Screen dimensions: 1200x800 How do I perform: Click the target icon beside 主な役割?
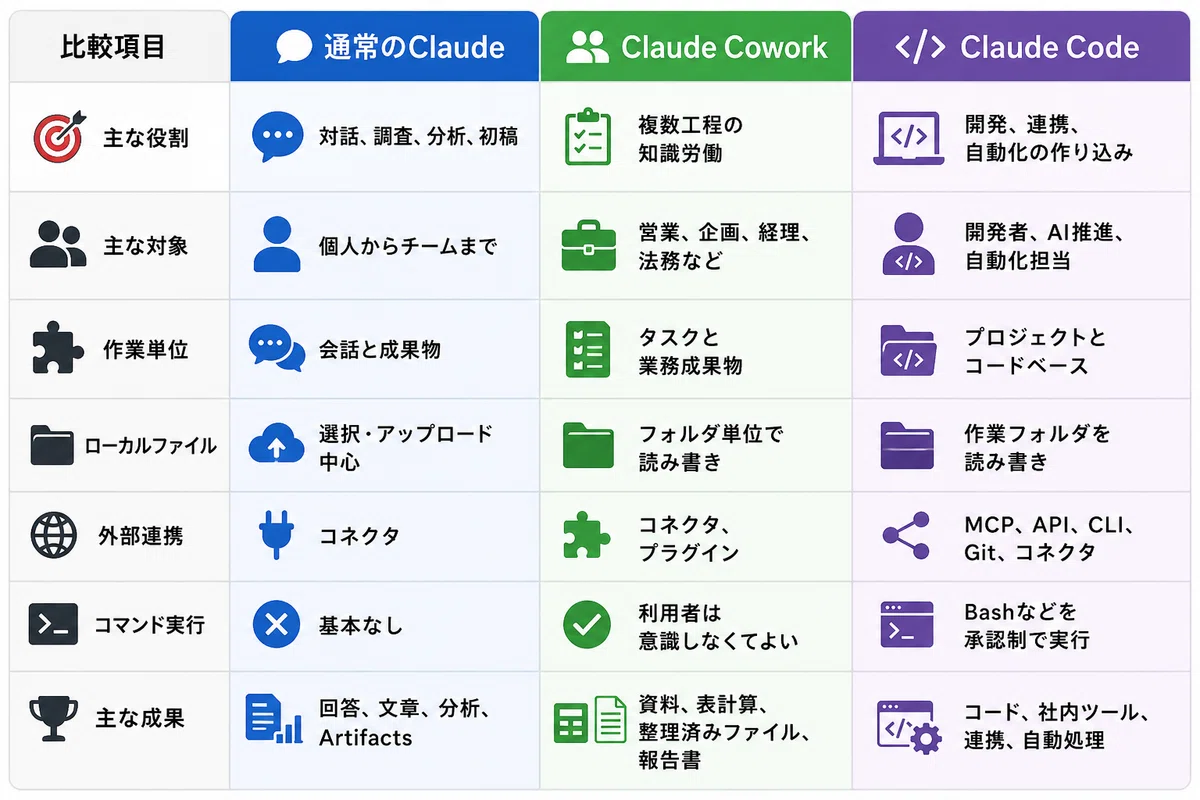pyautogui.click(x=58, y=137)
